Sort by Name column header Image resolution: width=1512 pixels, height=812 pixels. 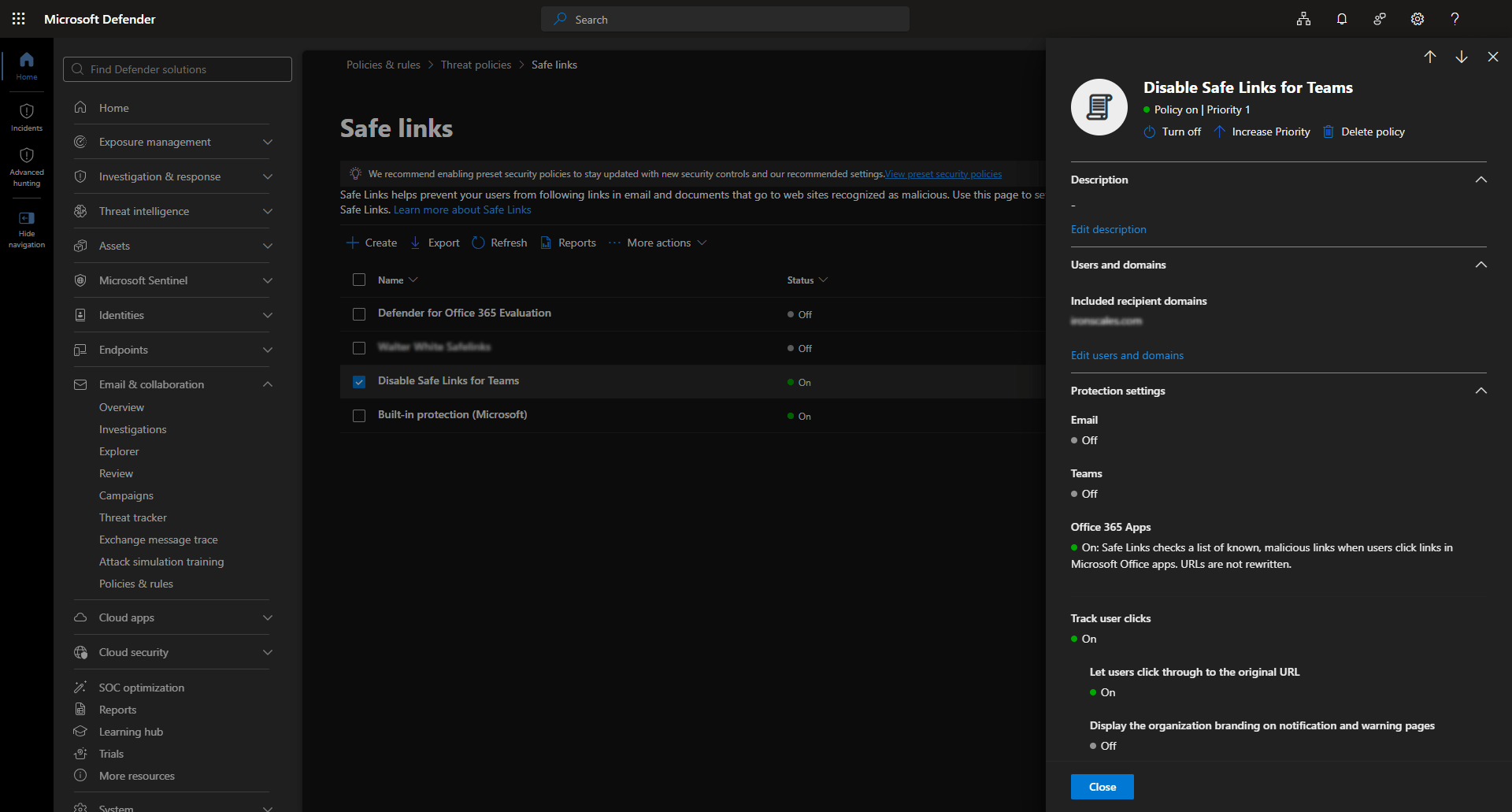398,280
